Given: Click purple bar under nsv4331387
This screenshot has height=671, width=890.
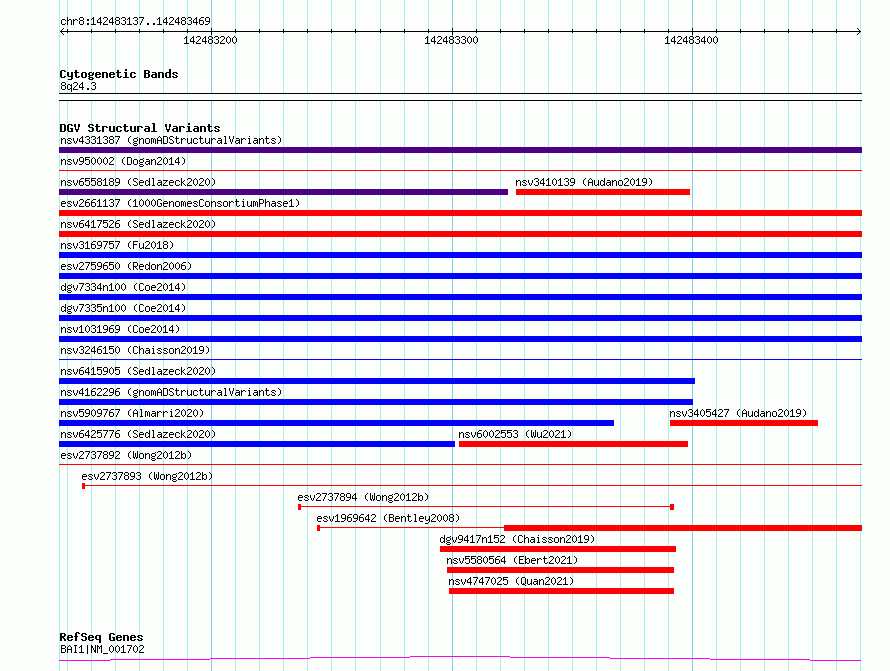Looking at the screenshot, I should coord(460,150).
